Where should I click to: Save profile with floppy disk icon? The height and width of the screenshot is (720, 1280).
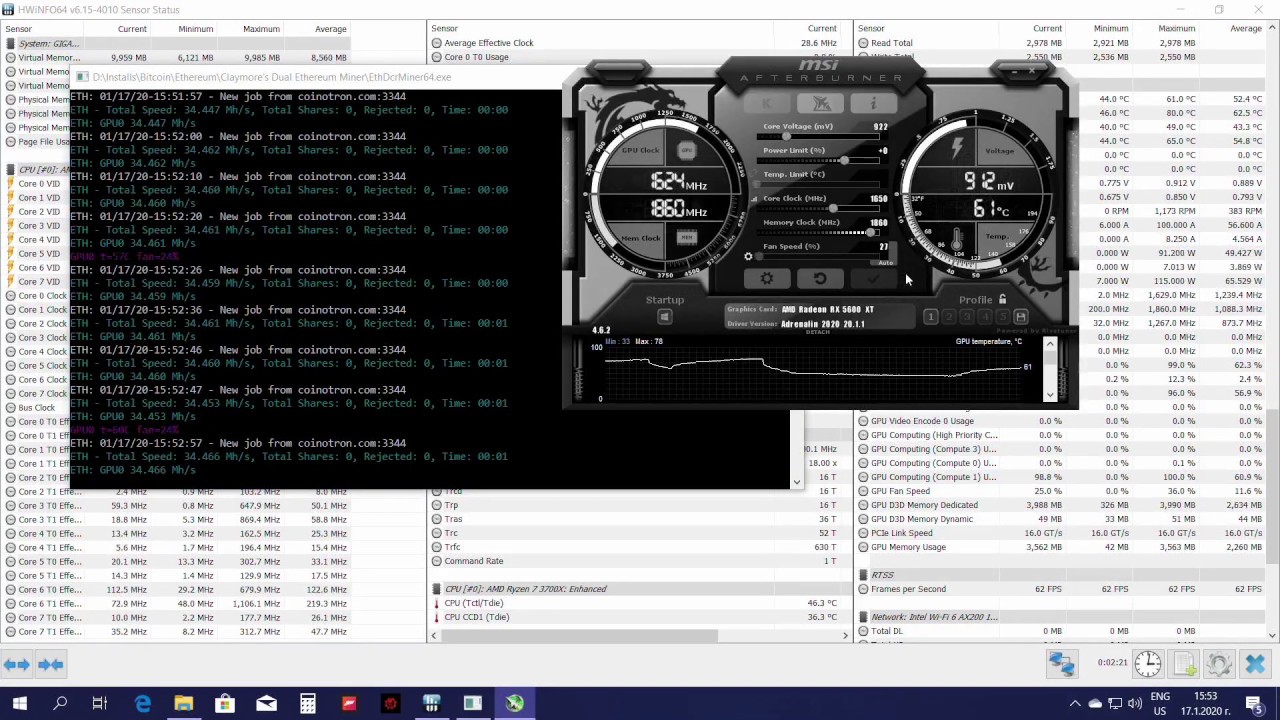[1021, 317]
